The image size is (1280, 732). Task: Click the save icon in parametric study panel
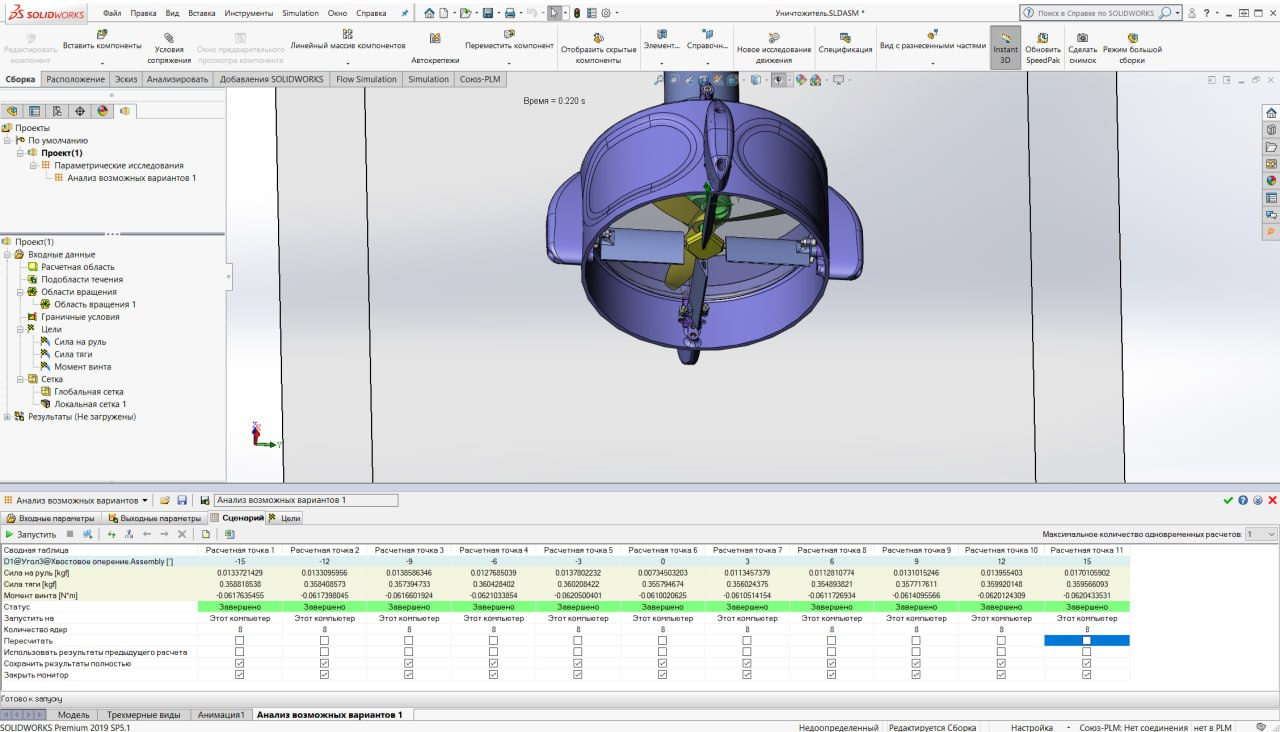pyautogui.click(x=182, y=500)
